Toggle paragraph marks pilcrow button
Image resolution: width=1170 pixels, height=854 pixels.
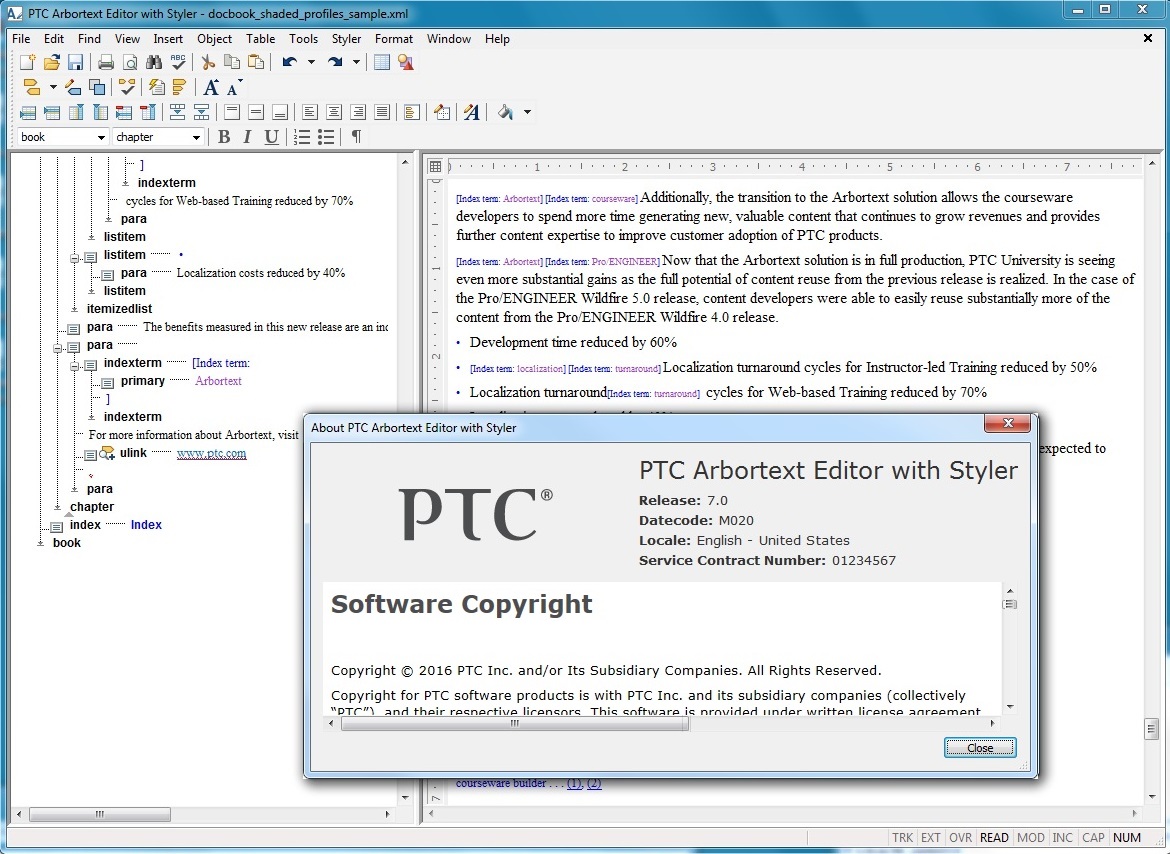tap(356, 137)
